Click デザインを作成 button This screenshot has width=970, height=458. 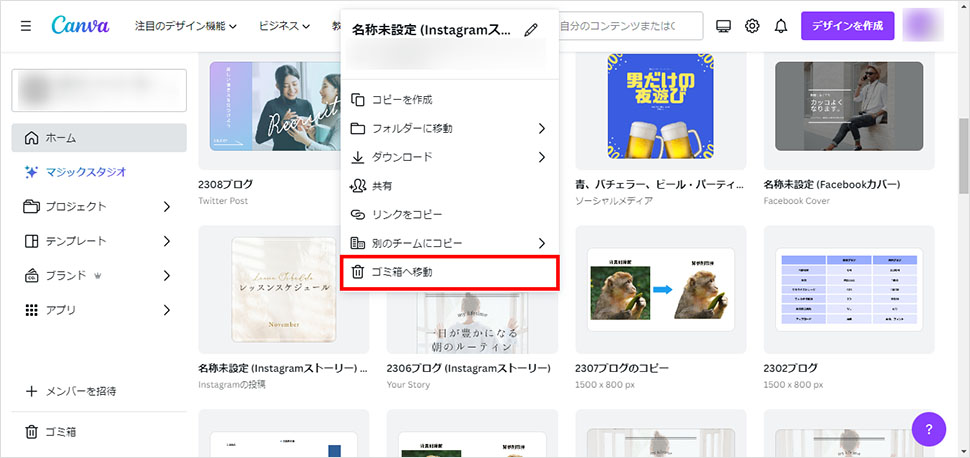[848, 26]
